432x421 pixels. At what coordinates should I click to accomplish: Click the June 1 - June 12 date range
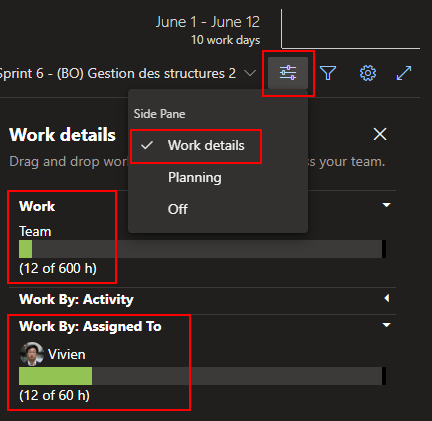coord(207,22)
